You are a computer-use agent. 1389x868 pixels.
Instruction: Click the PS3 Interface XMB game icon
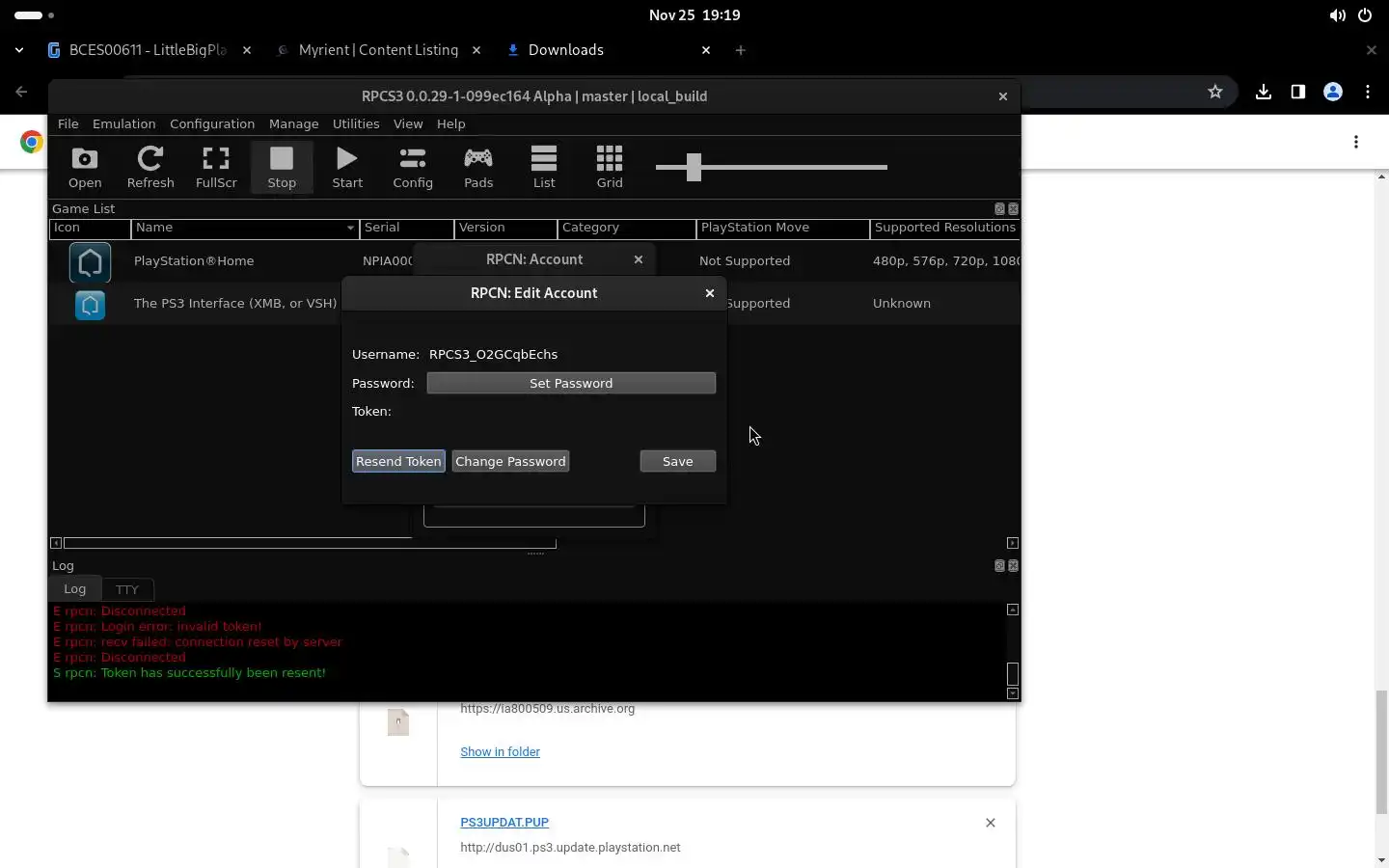click(90, 304)
